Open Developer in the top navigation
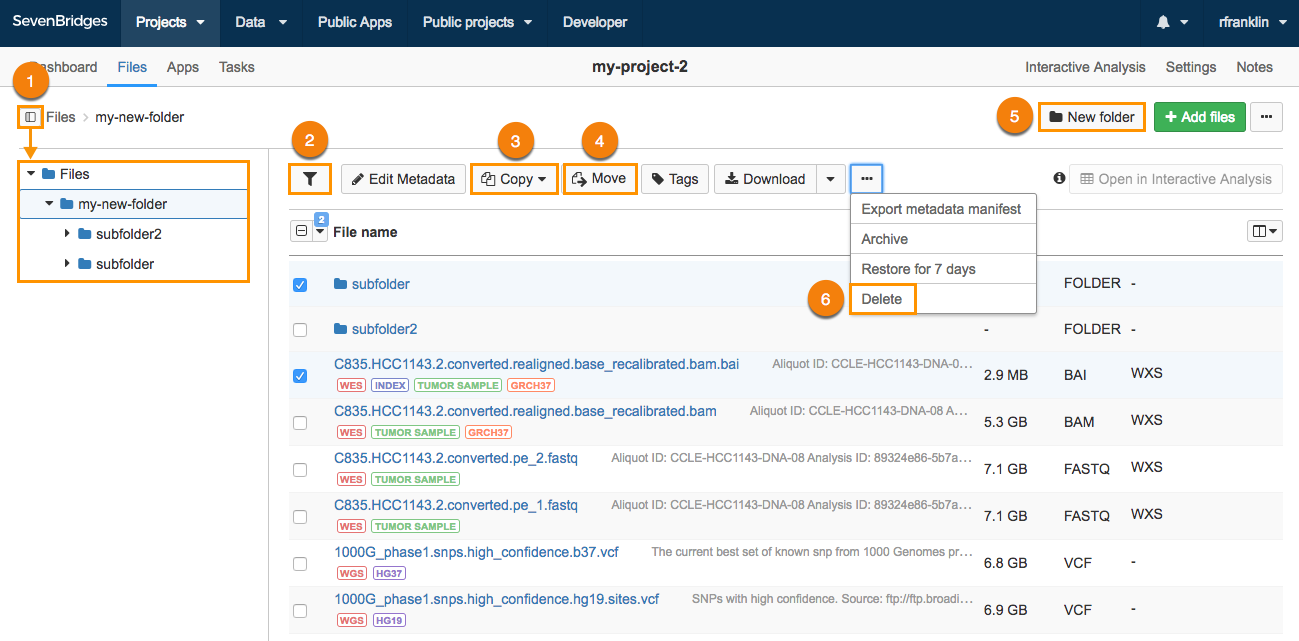This screenshot has height=641, width=1299. [595, 22]
